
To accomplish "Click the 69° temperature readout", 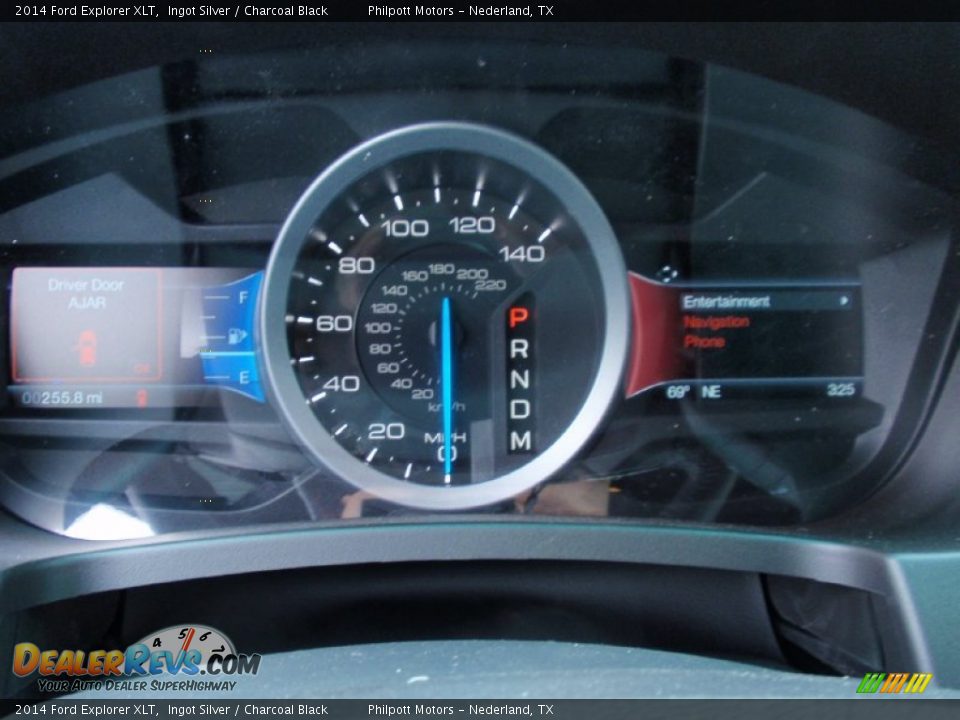I will click(x=678, y=392).
